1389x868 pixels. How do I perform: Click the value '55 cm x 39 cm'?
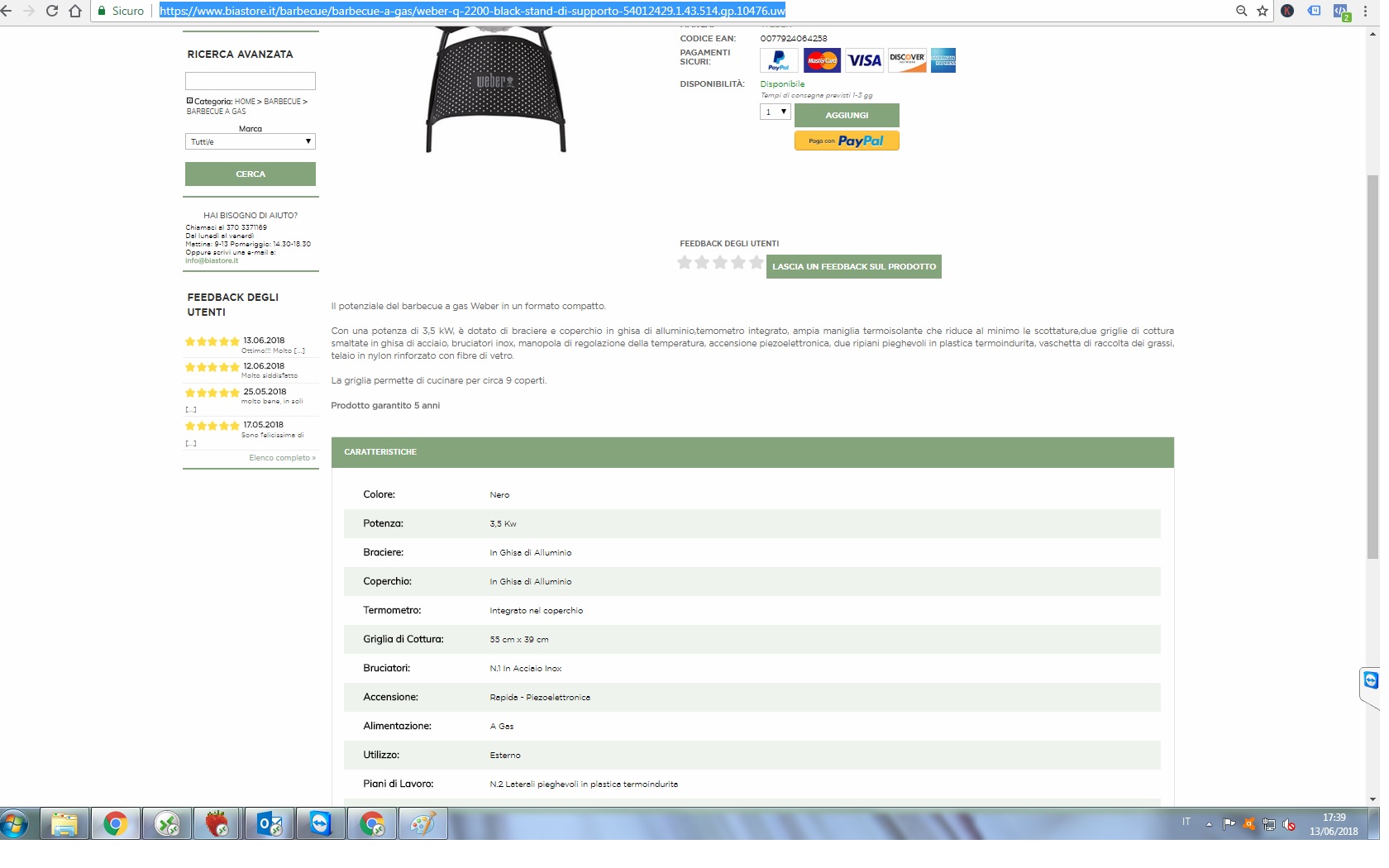click(519, 640)
